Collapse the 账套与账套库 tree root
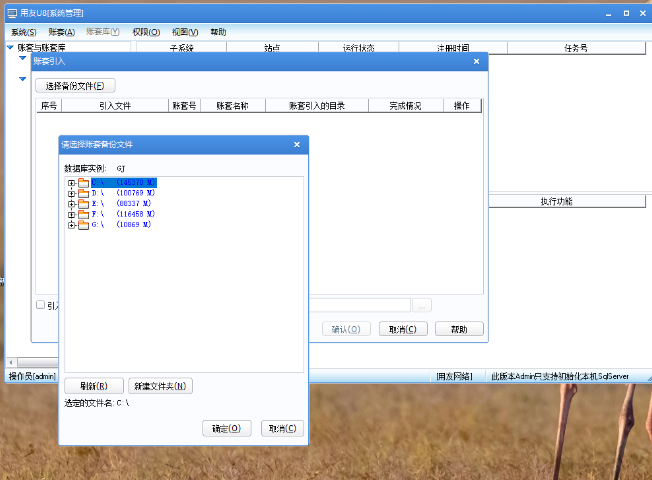This screenshot has height=480, width=652. 10,47
